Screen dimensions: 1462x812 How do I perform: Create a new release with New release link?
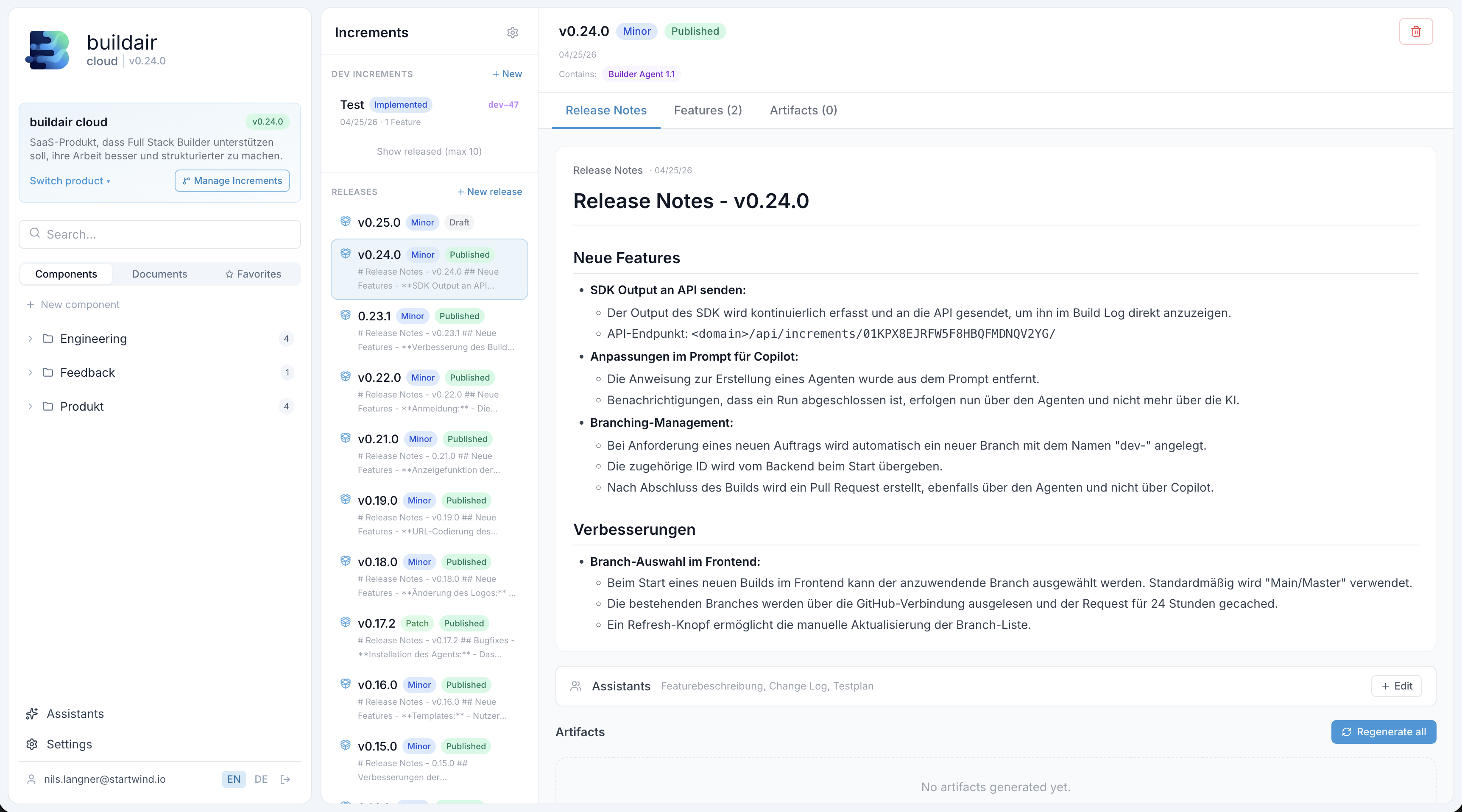489,192
